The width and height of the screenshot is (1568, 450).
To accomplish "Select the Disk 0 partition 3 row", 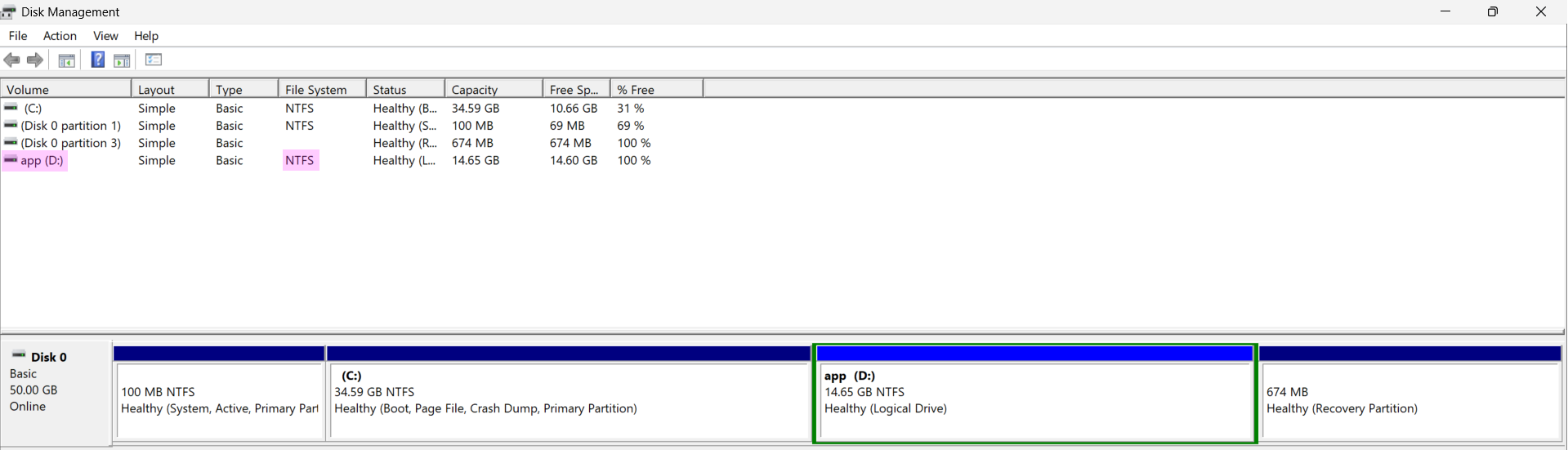I will 70,143.
